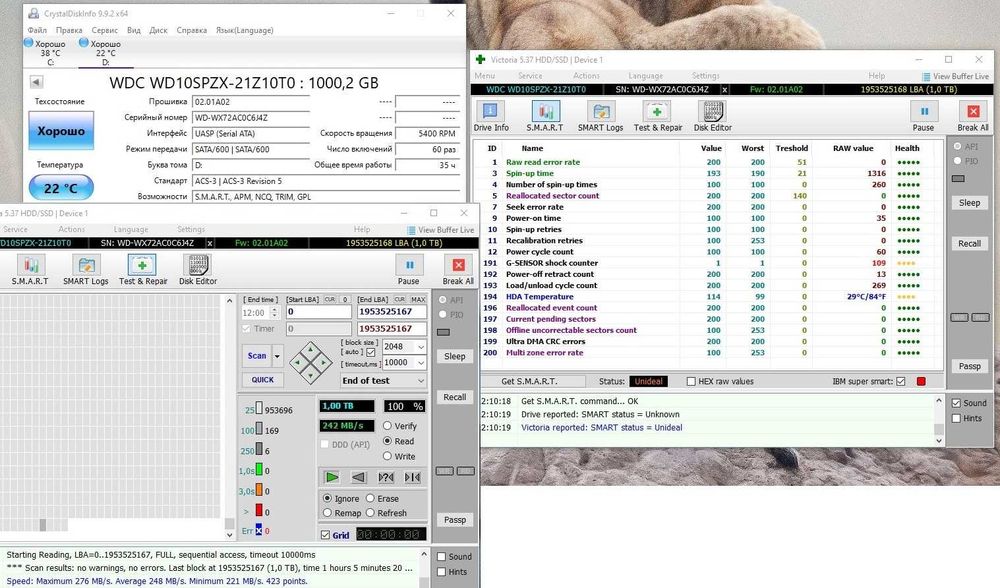Click the QUICK scan button
Image resolution: width=1000 pixels, height=588 pixels.
tap(262, 379)
